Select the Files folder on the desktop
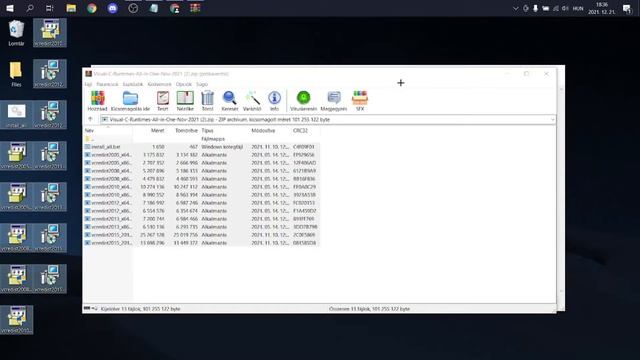Screen dimensions: 640x360 tap(16, 74)
